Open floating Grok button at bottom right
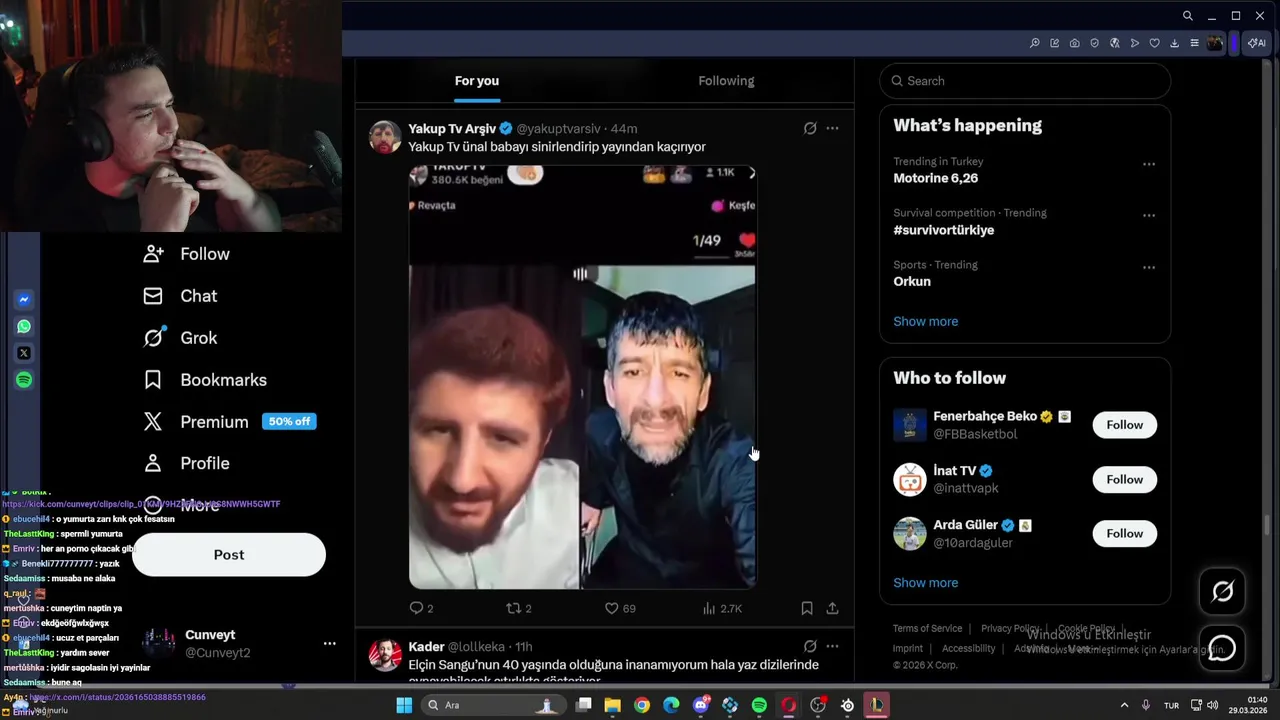Image resolution: width=1280 pixels, height=720 pixels. coord(1222,592)
